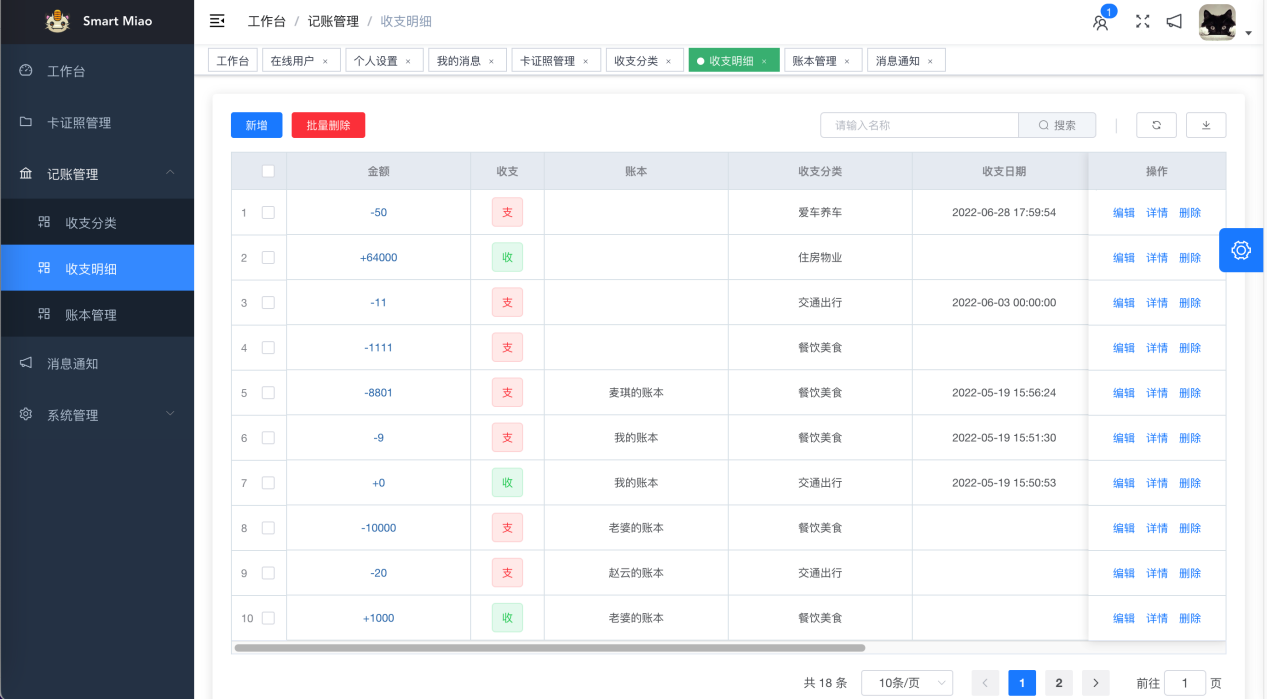This screenshot has width=1267, height=699.
Task: Open 收支分类 in the sidebar
Action: [91, 222]
